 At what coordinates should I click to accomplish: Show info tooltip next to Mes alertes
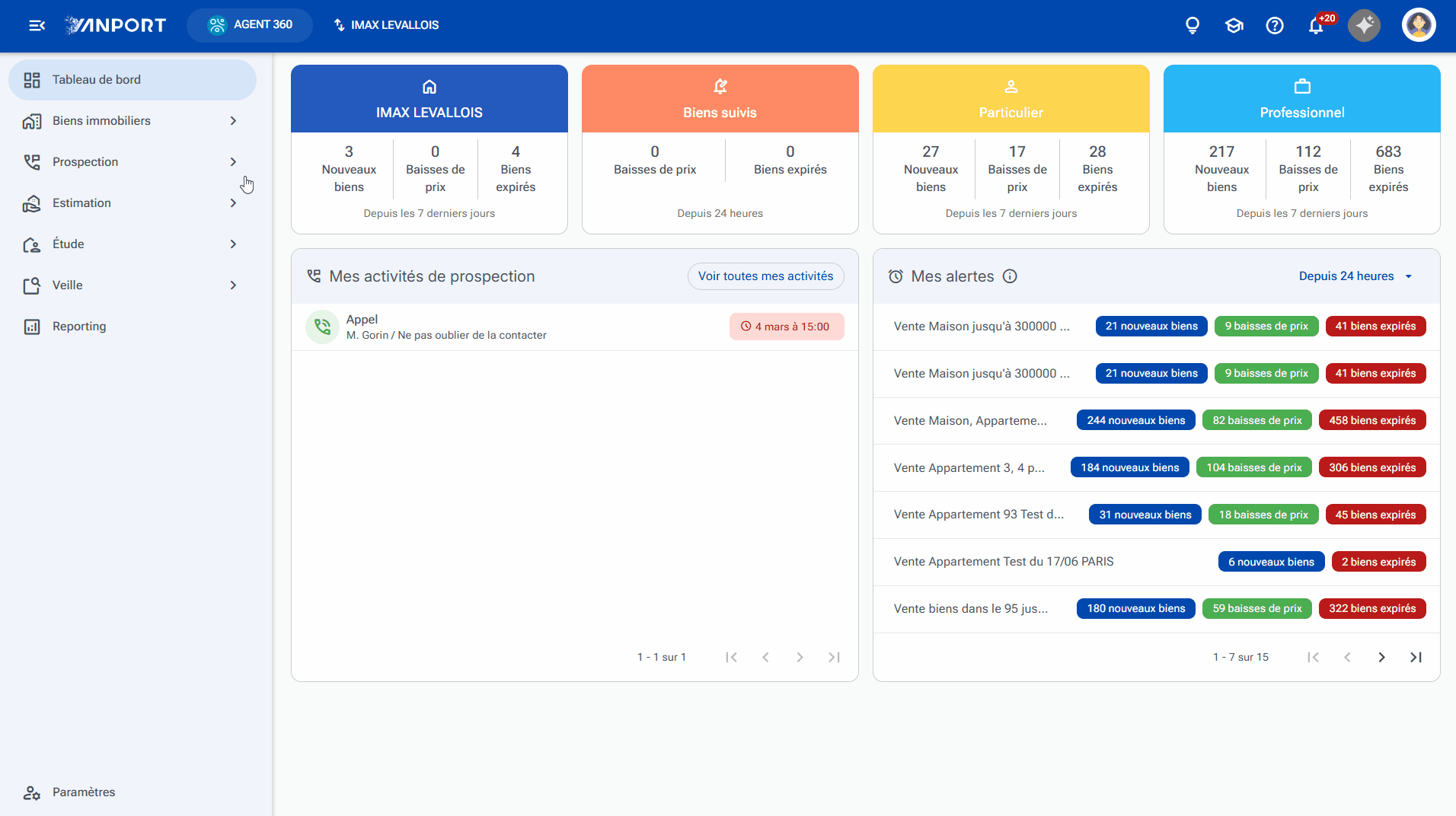(1010, 276)
